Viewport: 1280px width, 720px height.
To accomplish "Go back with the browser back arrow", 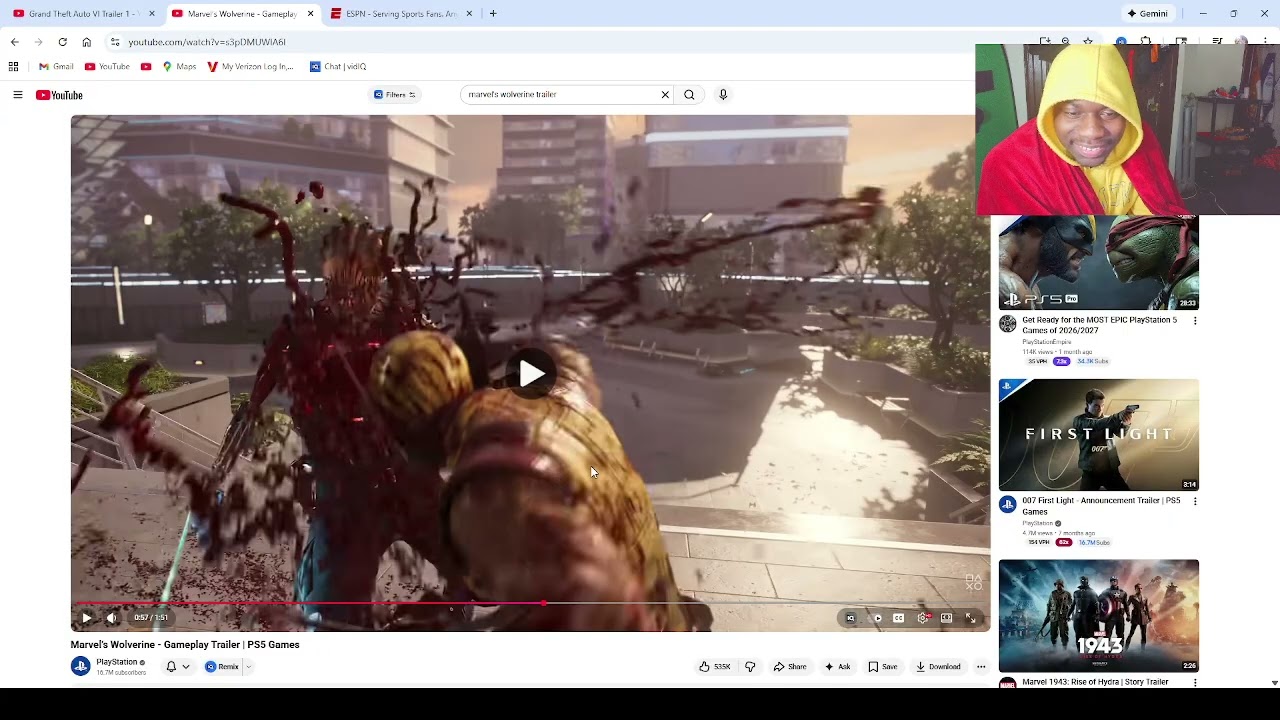I will (14, 42).
